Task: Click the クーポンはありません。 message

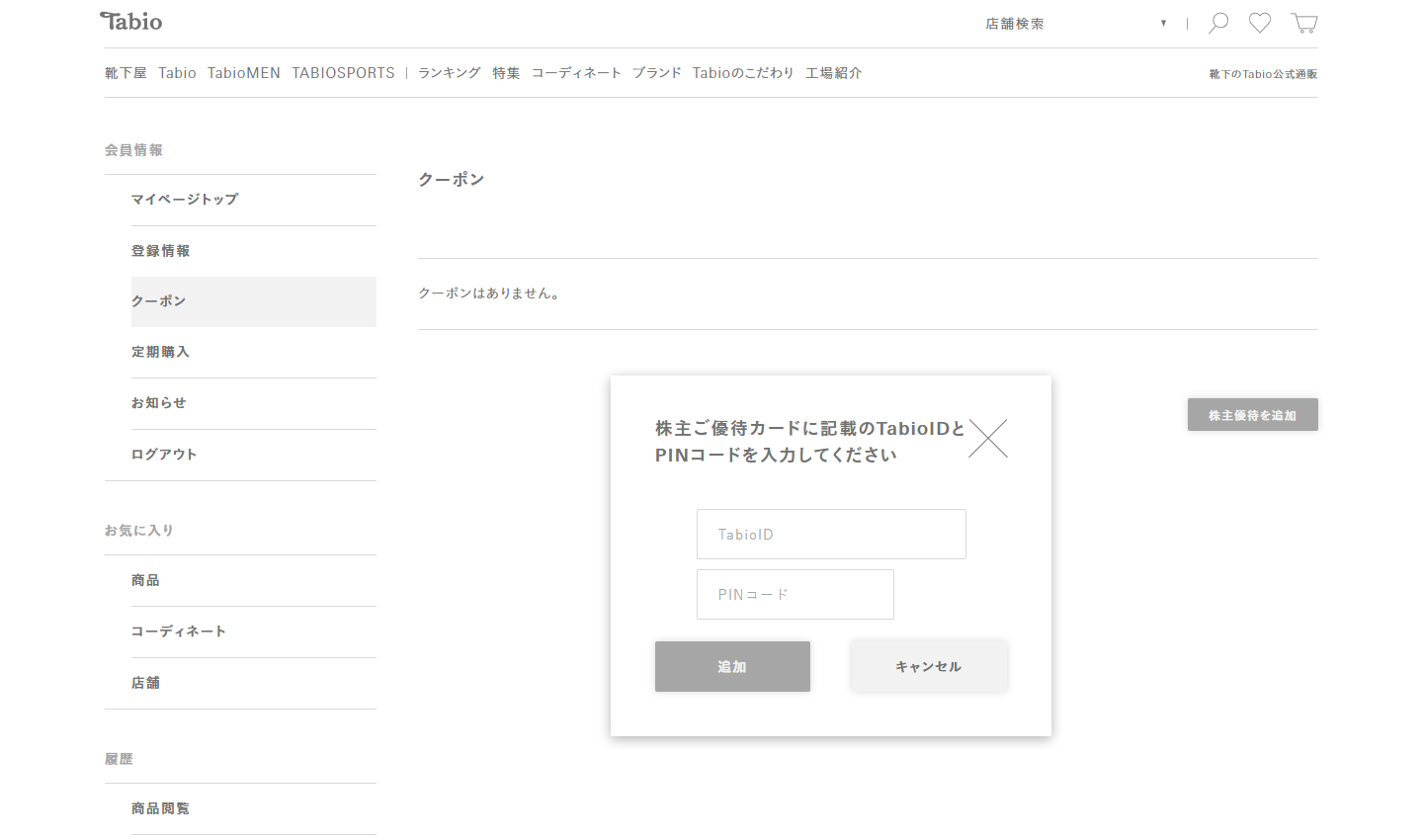Action: pos(490,294)
